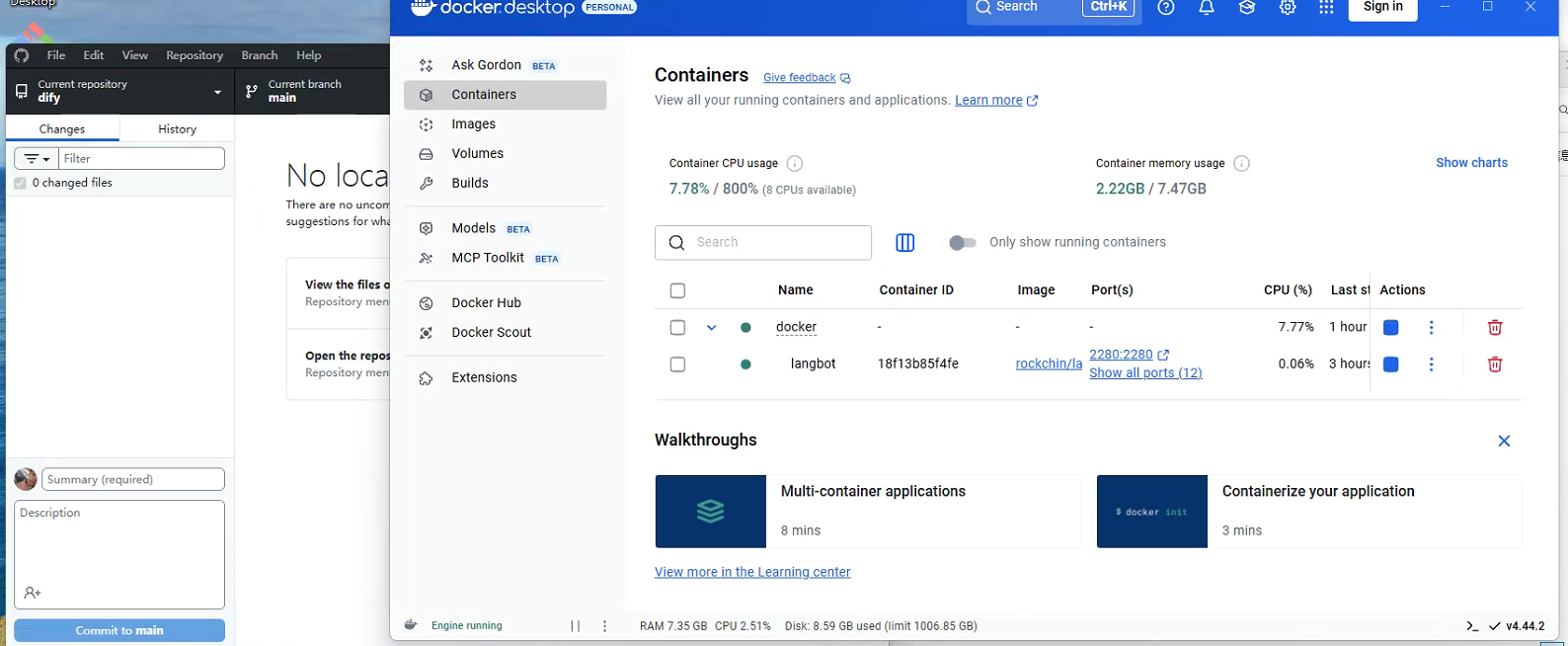Image resolution: width=1568 pixels, height=646 pixels.
Task: Toggle Only show running containers switch
Action: coord(963,243)
